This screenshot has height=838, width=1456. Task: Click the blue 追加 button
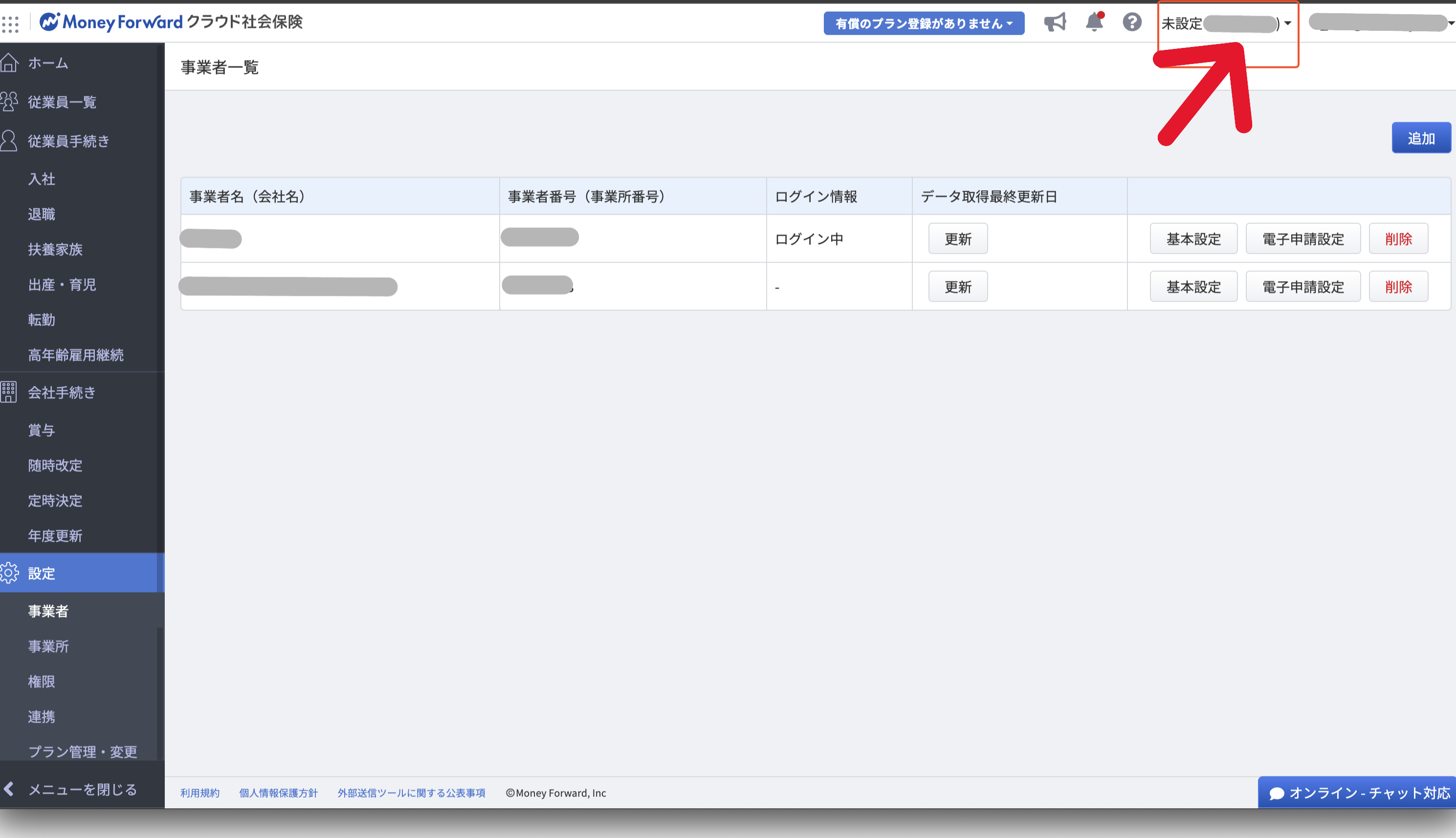point(1420,138)
